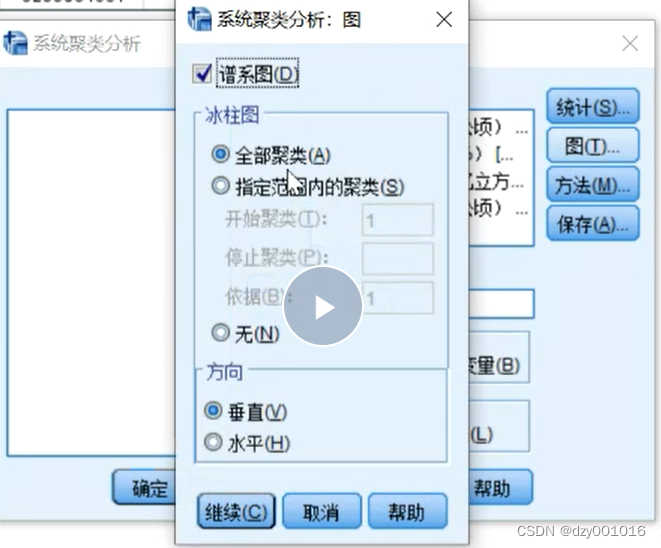Open 图(T)... in the main dialog
The width and height of the screenshot is (661, 548).
pos(593,145)
